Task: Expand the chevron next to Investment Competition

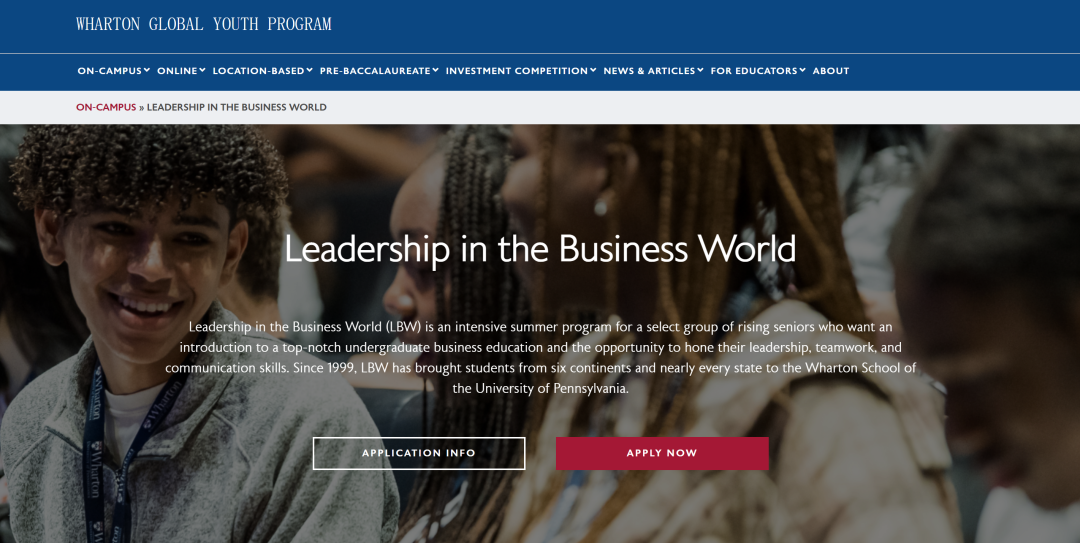Action: coord(593,70)
